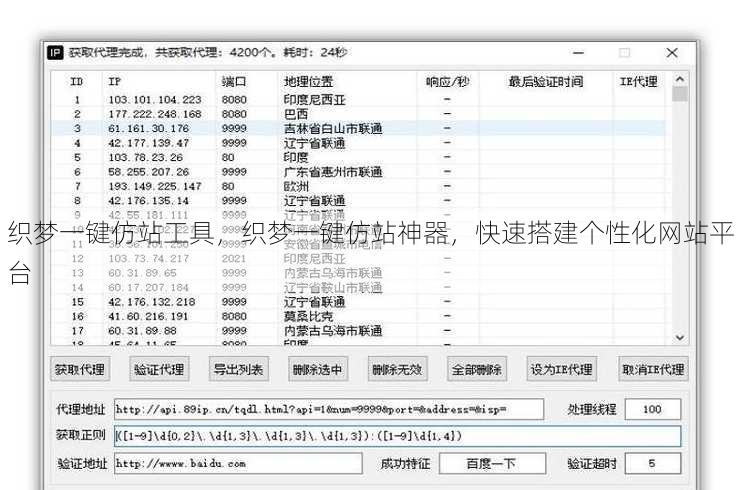Click 巴西 location cell
The width and height of the screenshot is (740, 490).
pos(296,114)
